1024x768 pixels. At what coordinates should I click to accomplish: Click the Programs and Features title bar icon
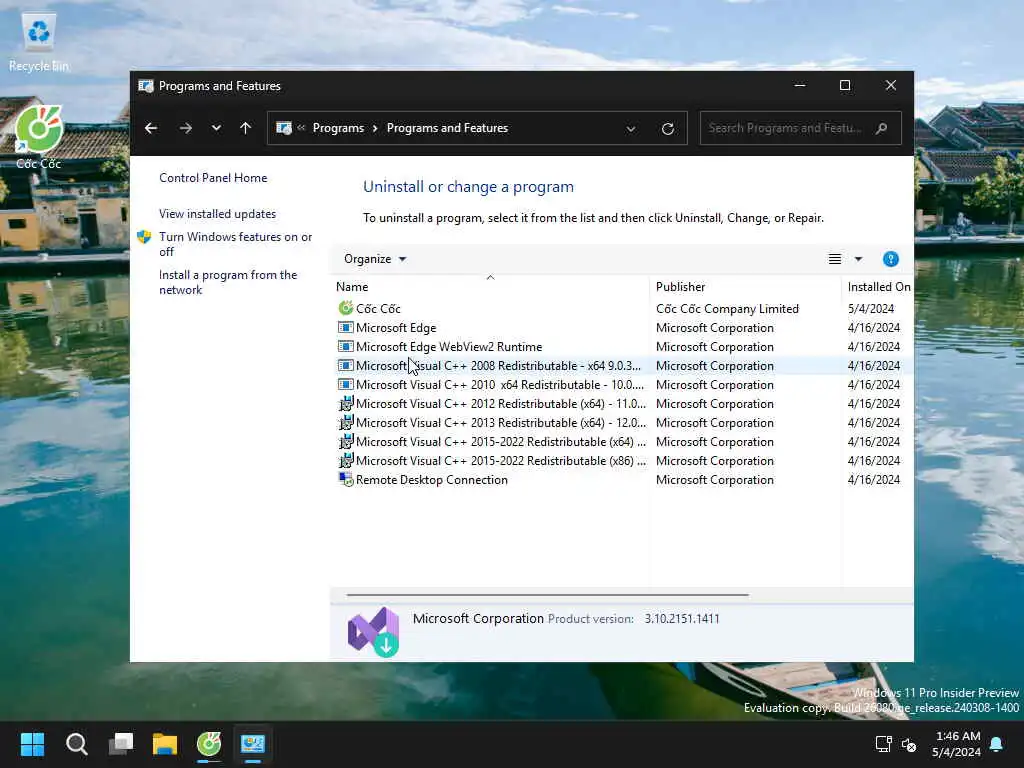pyautogui.click(x=146, y=86)
